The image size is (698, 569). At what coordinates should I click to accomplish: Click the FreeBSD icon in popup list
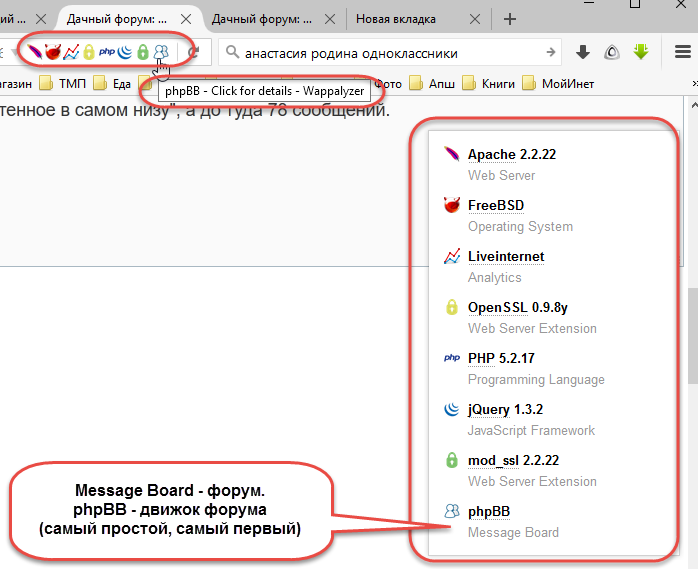pyautogui.click(x=451, y=205)
